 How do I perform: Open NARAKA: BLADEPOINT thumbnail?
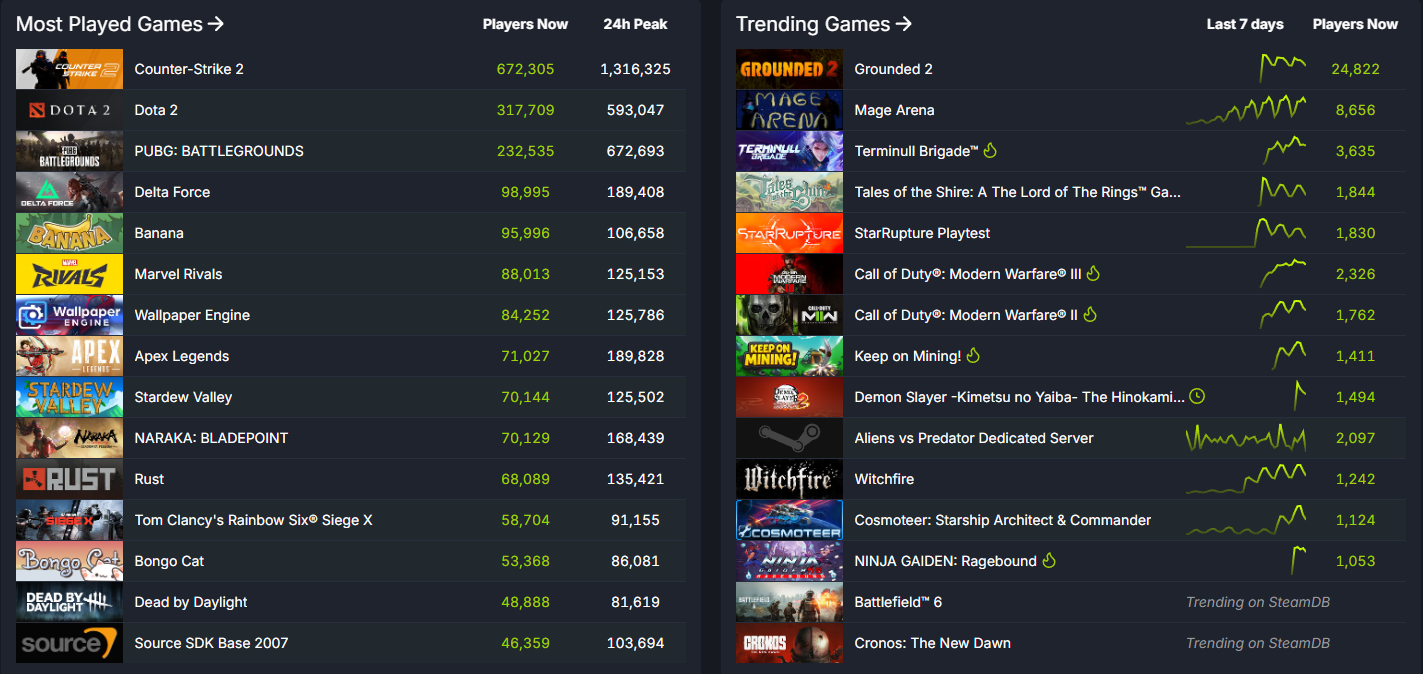[69, 438]
